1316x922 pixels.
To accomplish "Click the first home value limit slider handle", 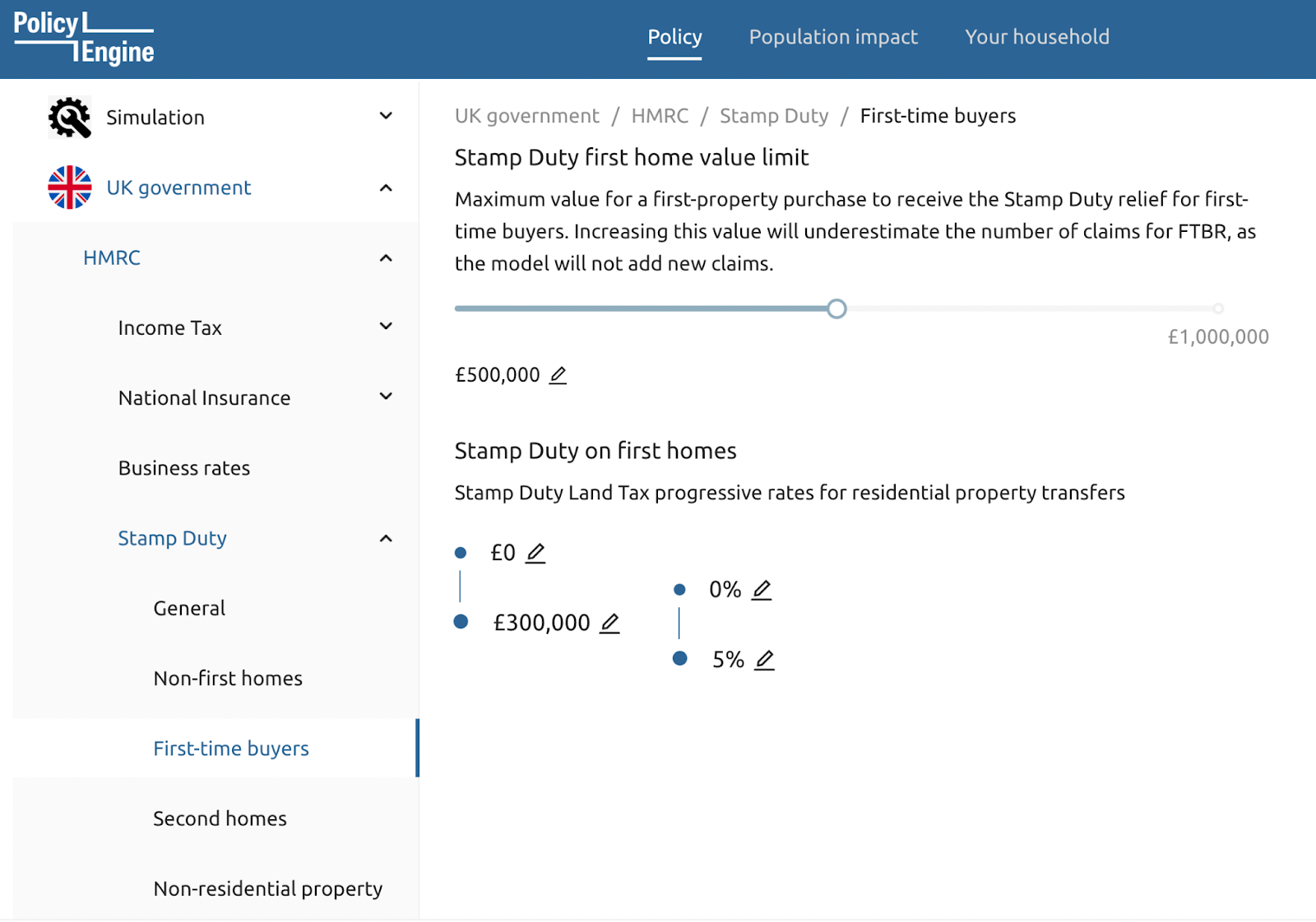I will click(836, 309).
